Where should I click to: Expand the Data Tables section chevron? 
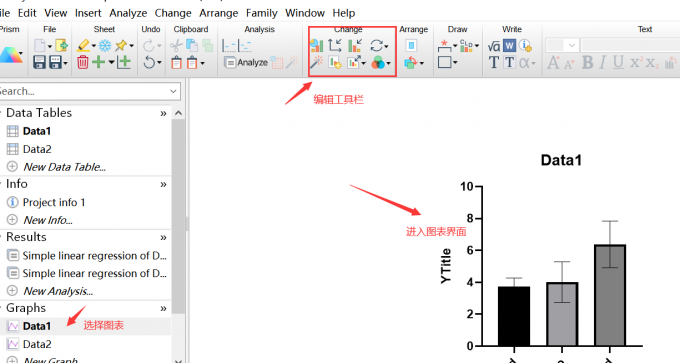click(x=163, y=114)
